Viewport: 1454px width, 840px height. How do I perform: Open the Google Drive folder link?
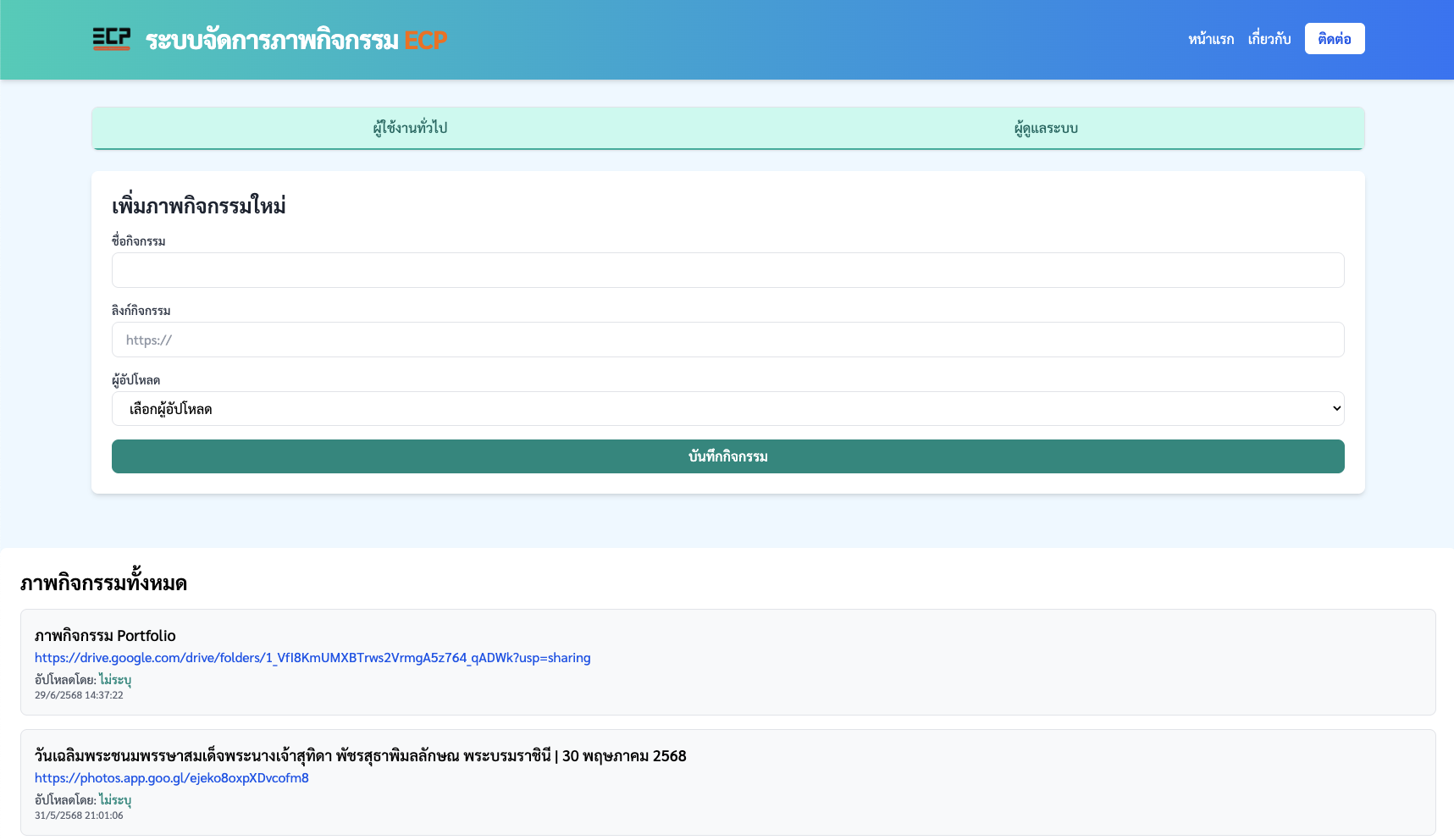point(312,658)
